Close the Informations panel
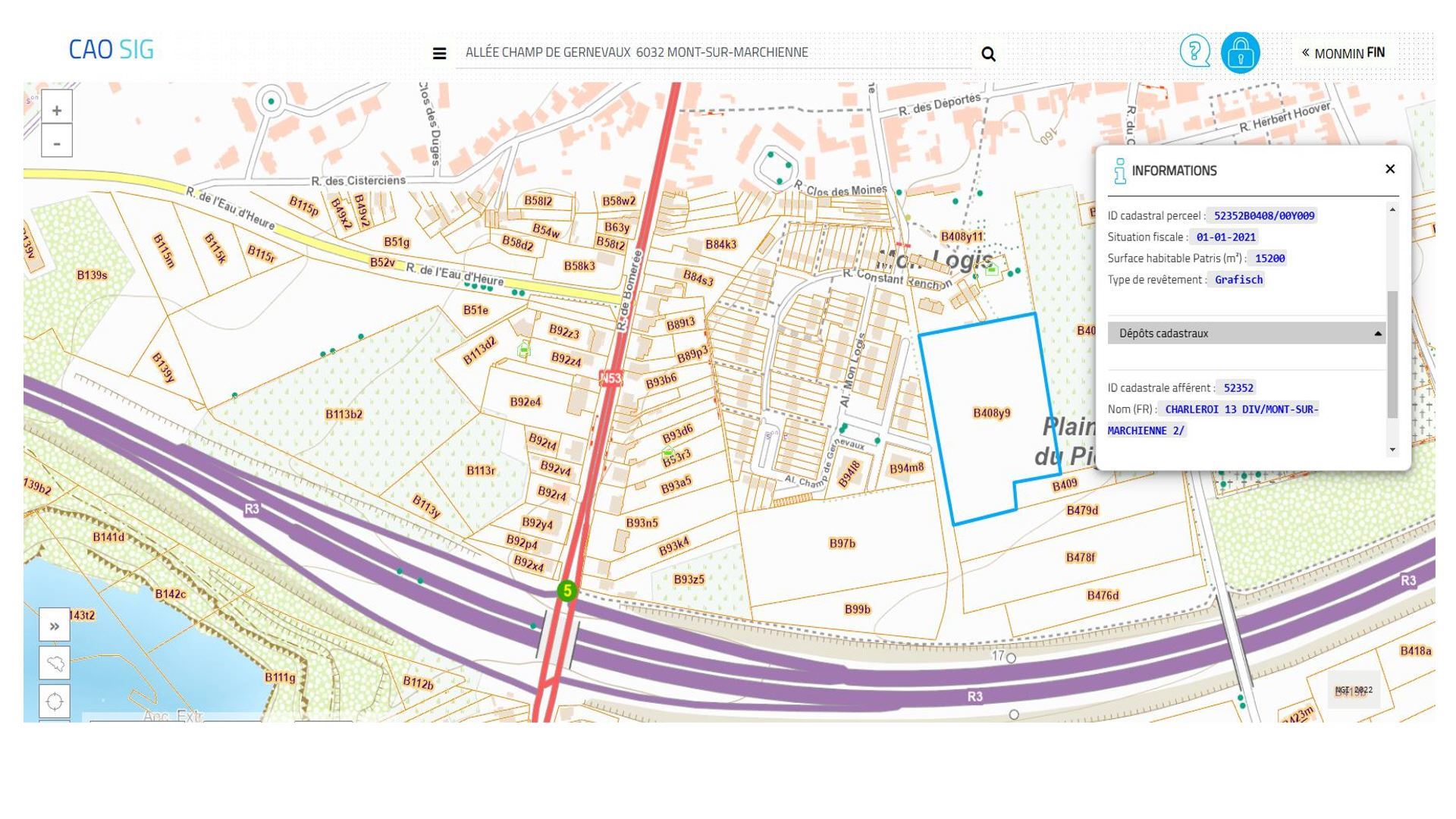The width and height of the screenshot is (1456, 819). point(1390,169)
